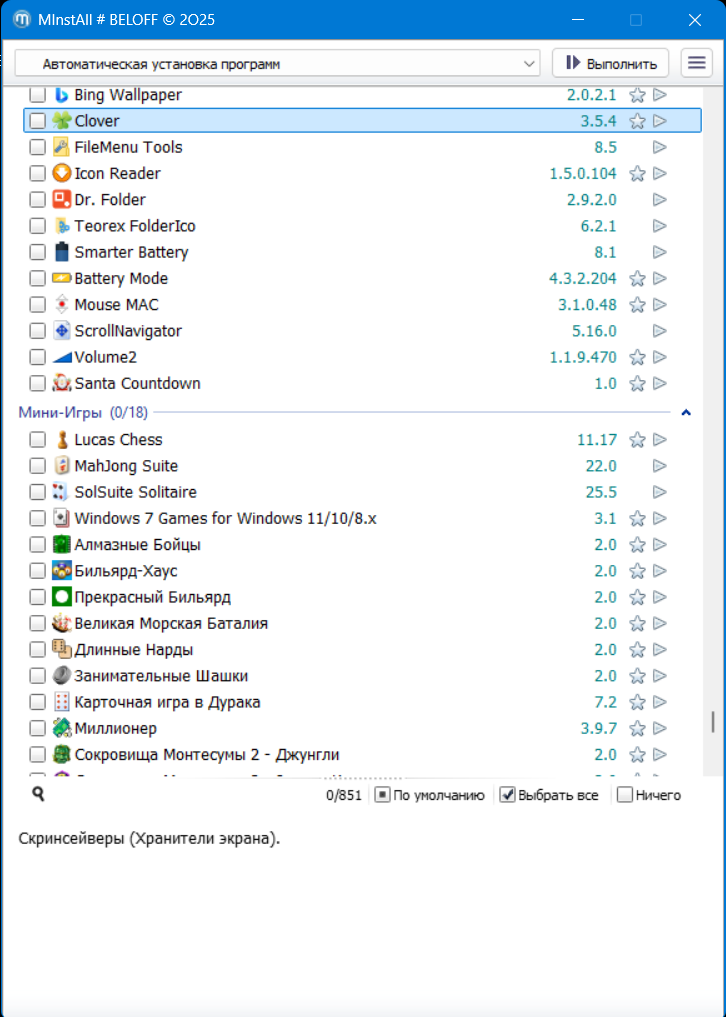
Task: Click the vertical scrollbar thumb
Action: 713,722
